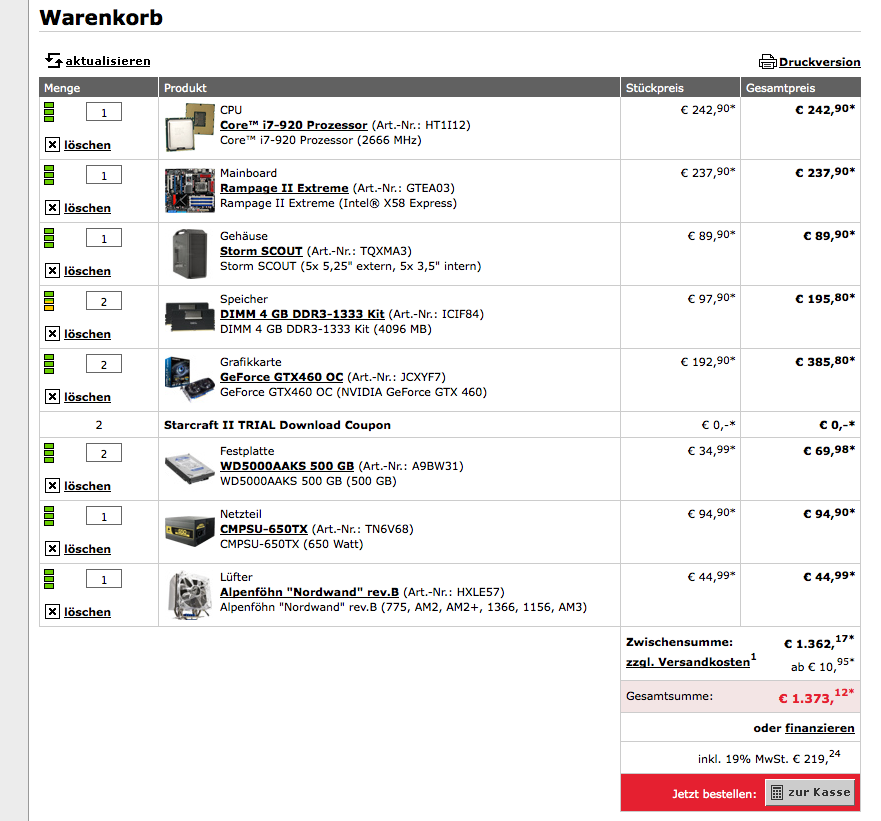Click the printer icon next to Druckversion
The image size is (881, 821).
click(x=768, y=62)
